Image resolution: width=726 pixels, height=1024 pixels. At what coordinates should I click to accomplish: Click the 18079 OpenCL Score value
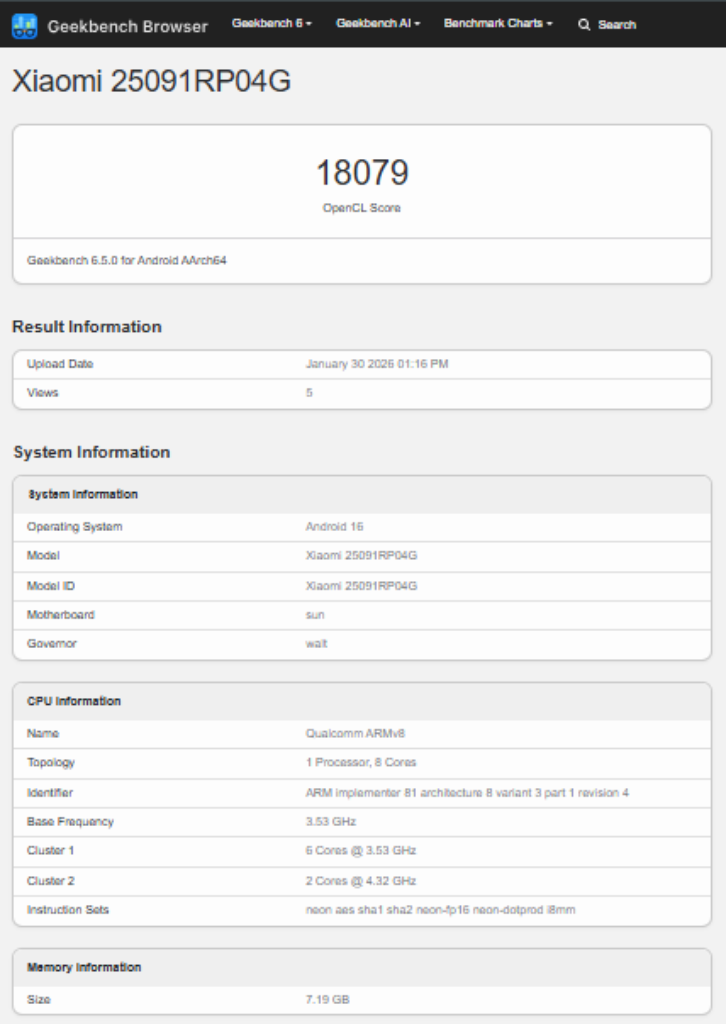pyautogui.click(x=362, y=173)
